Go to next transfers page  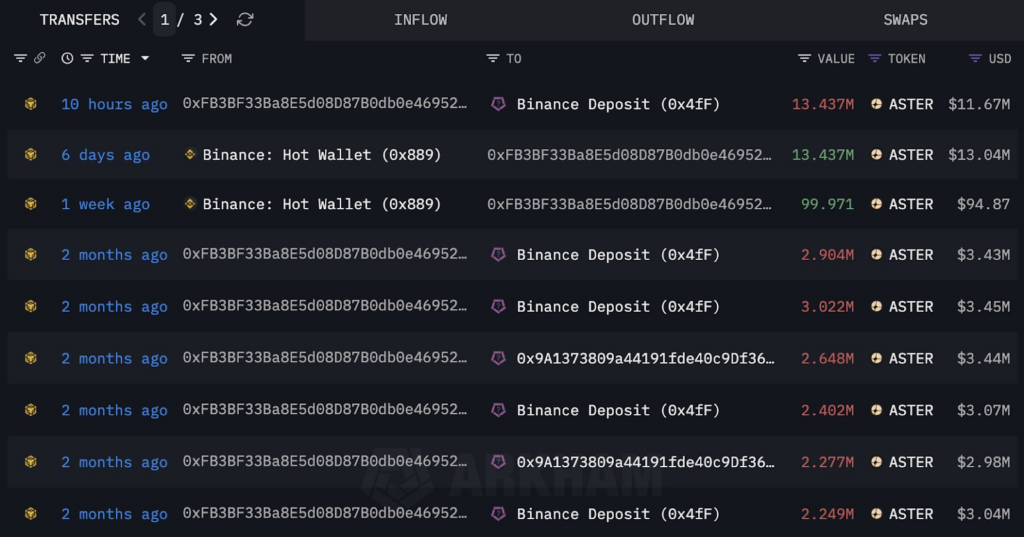click(214, 20)
